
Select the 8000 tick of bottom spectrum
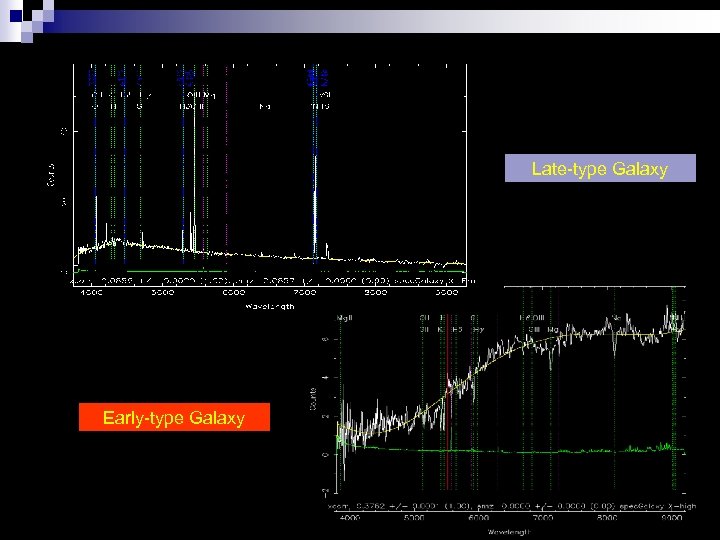tap(607, 518)
